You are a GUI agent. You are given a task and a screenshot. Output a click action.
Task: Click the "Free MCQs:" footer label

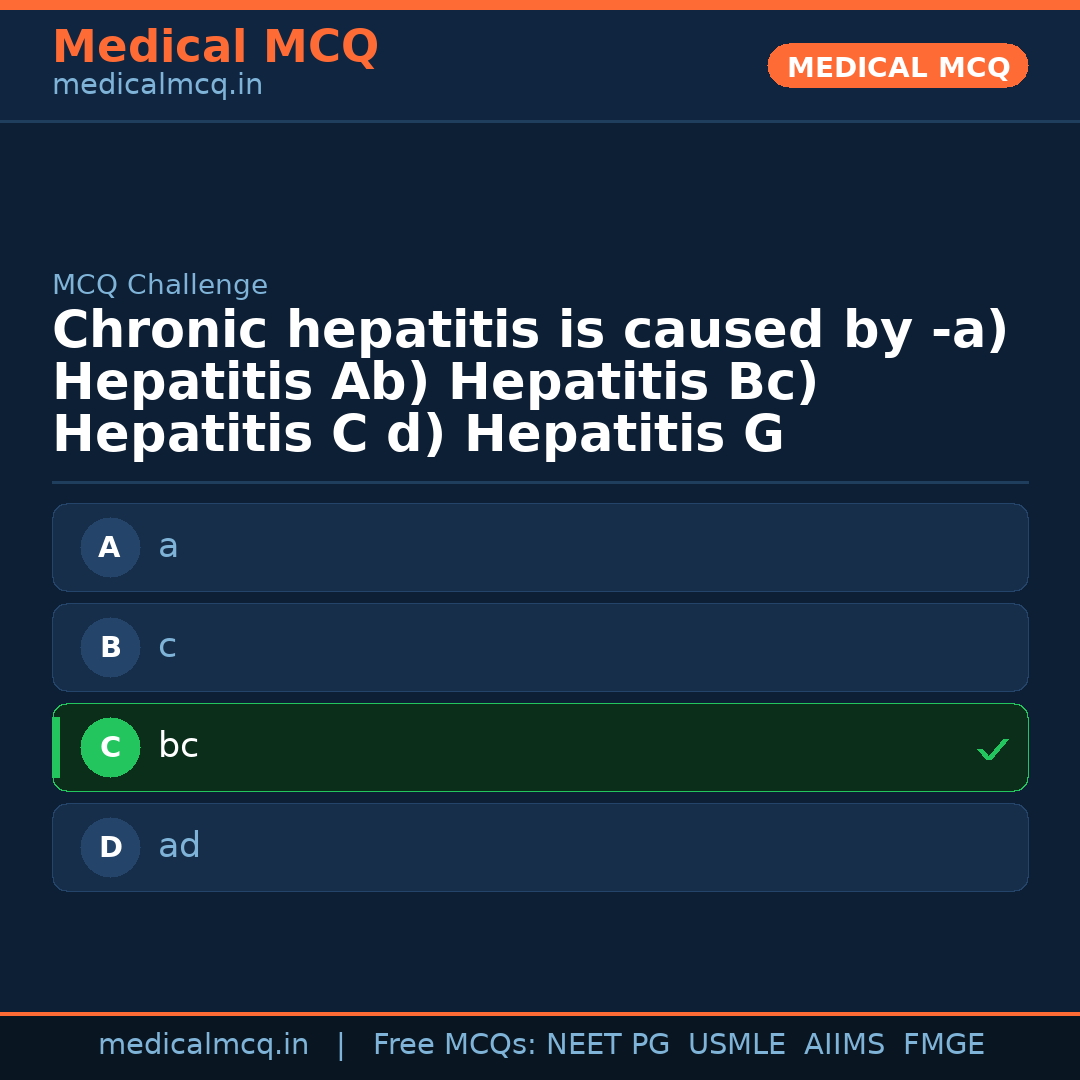click(455, 1045)
